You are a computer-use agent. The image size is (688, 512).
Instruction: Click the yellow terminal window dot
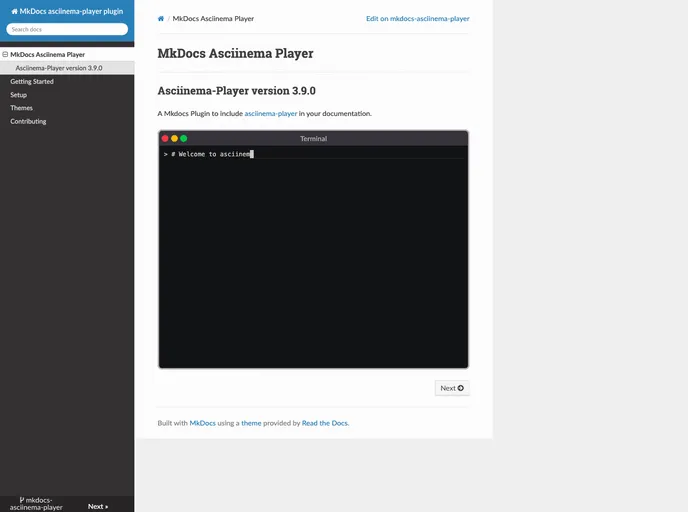174,139
